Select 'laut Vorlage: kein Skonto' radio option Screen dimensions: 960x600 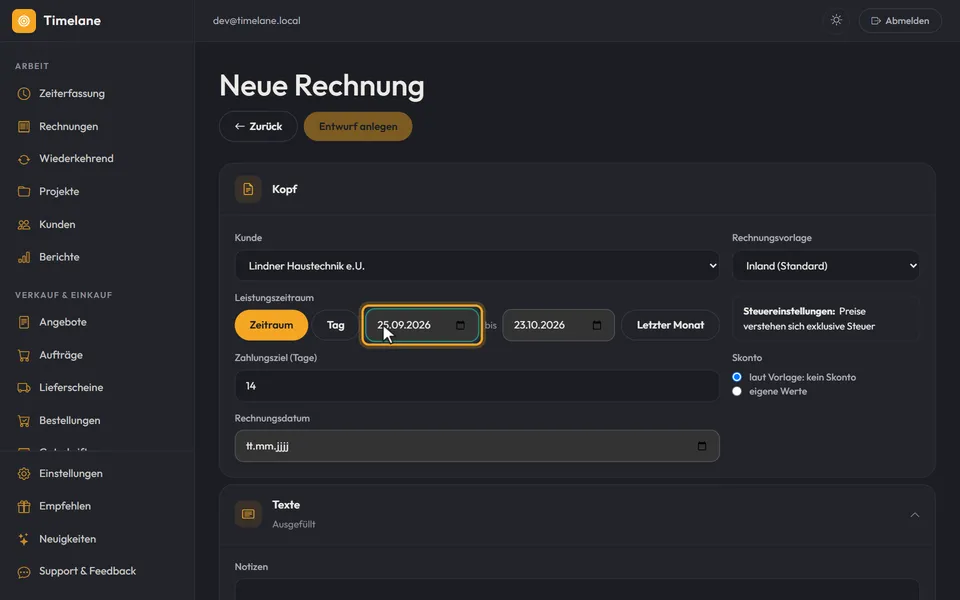(737, 377)
